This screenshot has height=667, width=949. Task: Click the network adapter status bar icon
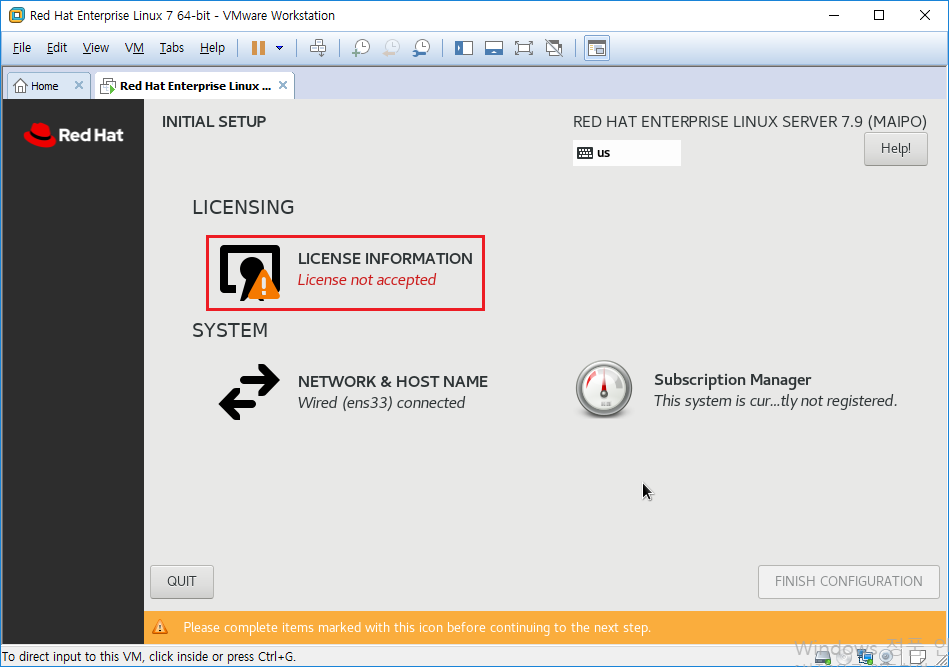coord(865,656)
